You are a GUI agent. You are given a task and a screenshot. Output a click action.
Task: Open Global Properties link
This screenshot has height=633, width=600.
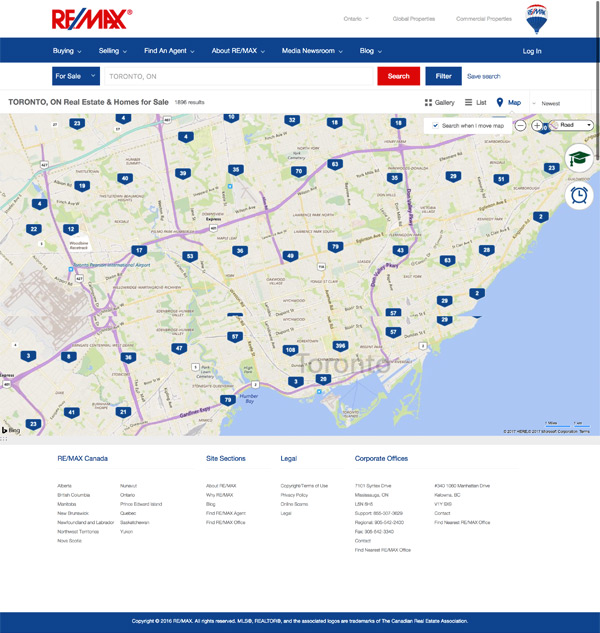click(x=414, y=19)
